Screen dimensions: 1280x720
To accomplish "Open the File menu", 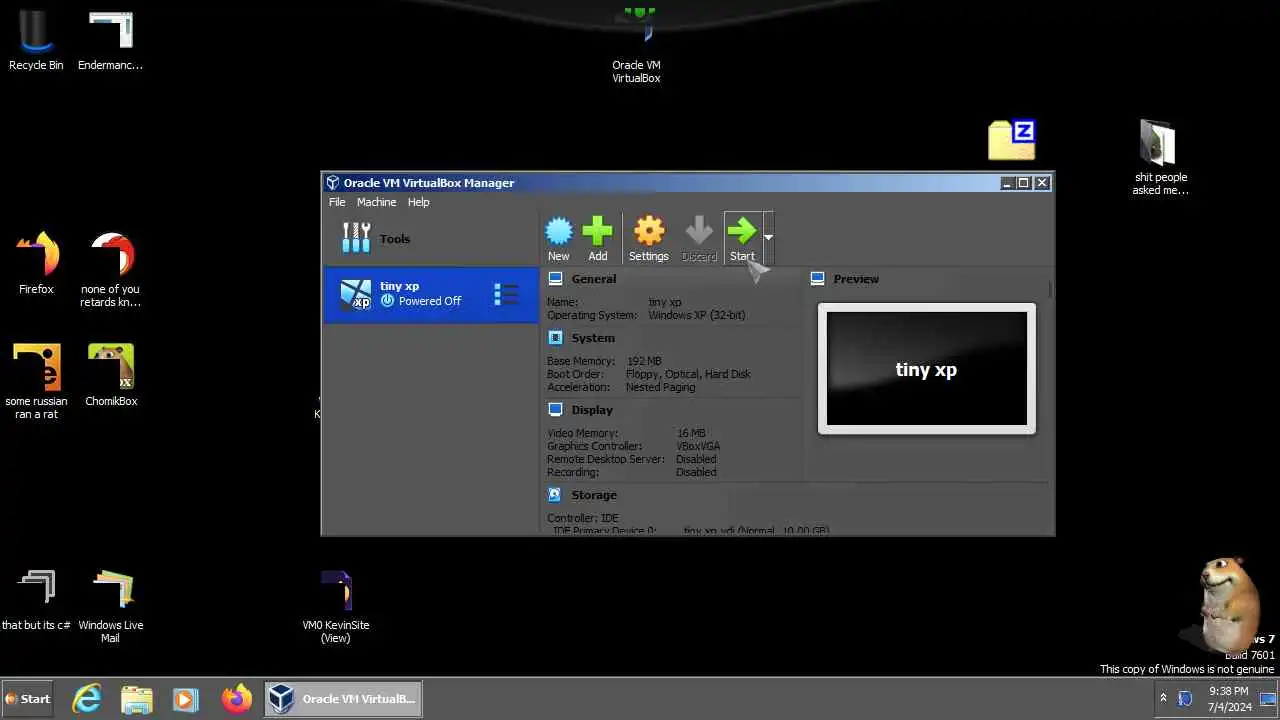I will [337, 202].
